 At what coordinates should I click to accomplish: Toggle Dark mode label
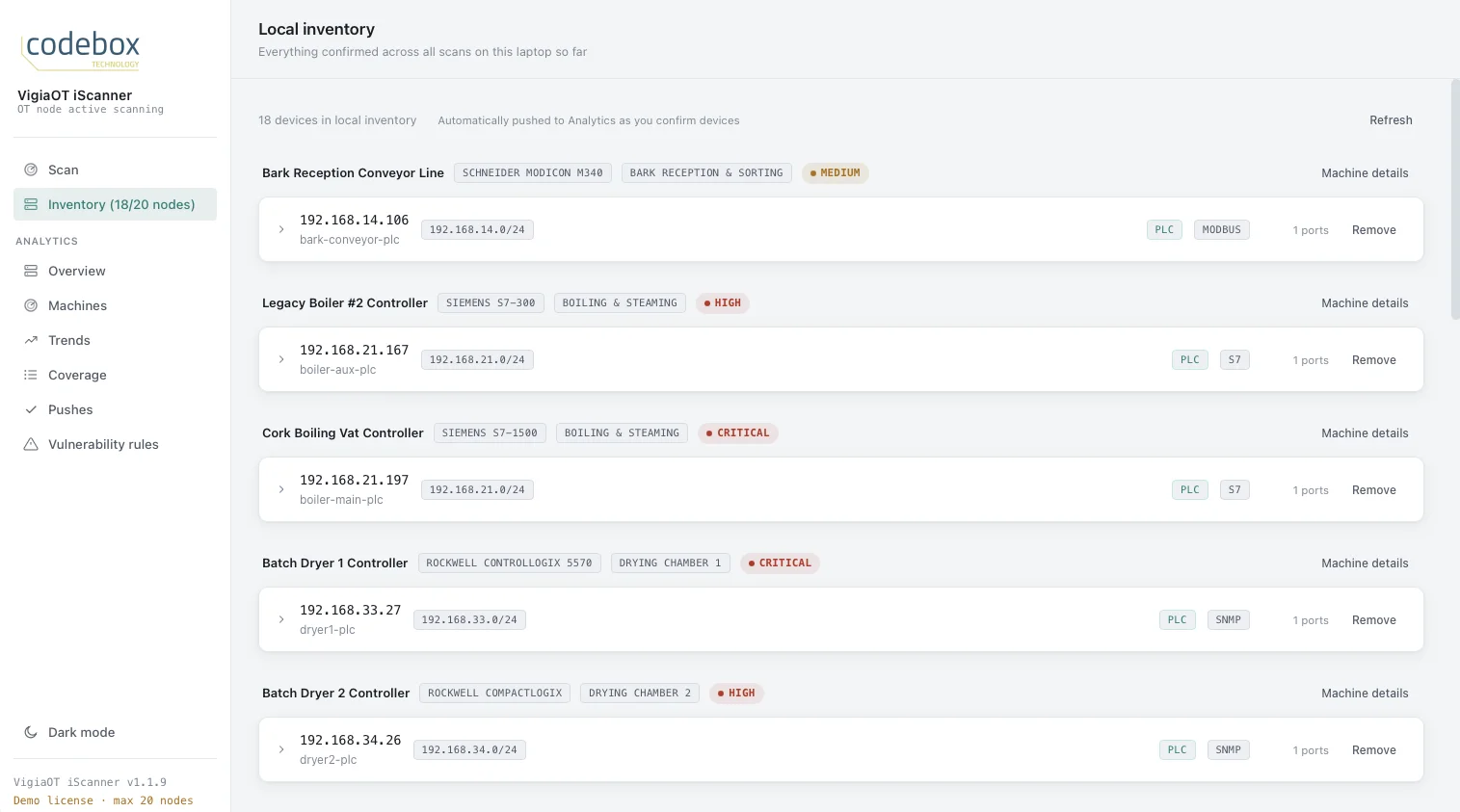pos(82,732)
